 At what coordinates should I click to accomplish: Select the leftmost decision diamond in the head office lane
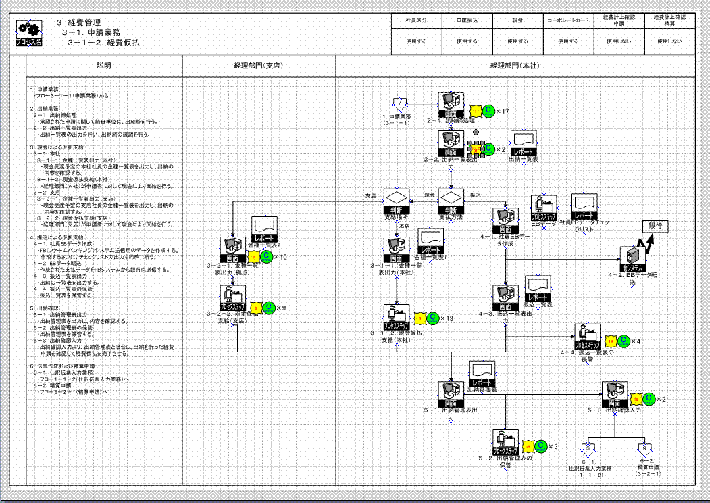pyautogui.click(x=395, y=199)
